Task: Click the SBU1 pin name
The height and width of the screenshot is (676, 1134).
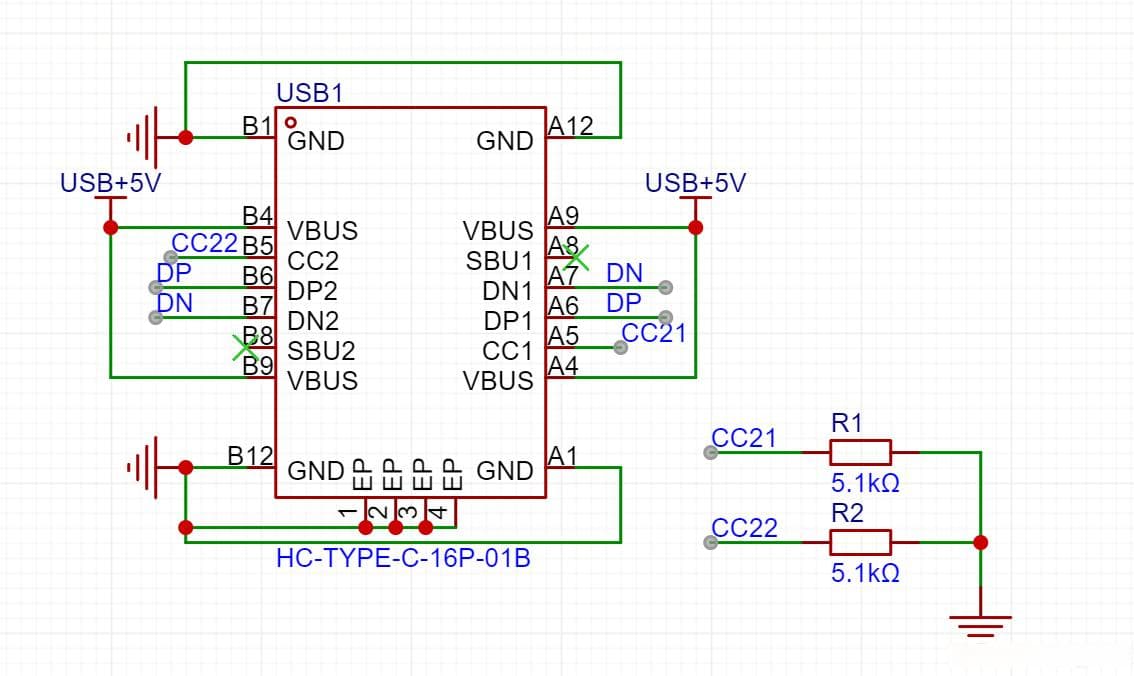Action: pos(499,260)
